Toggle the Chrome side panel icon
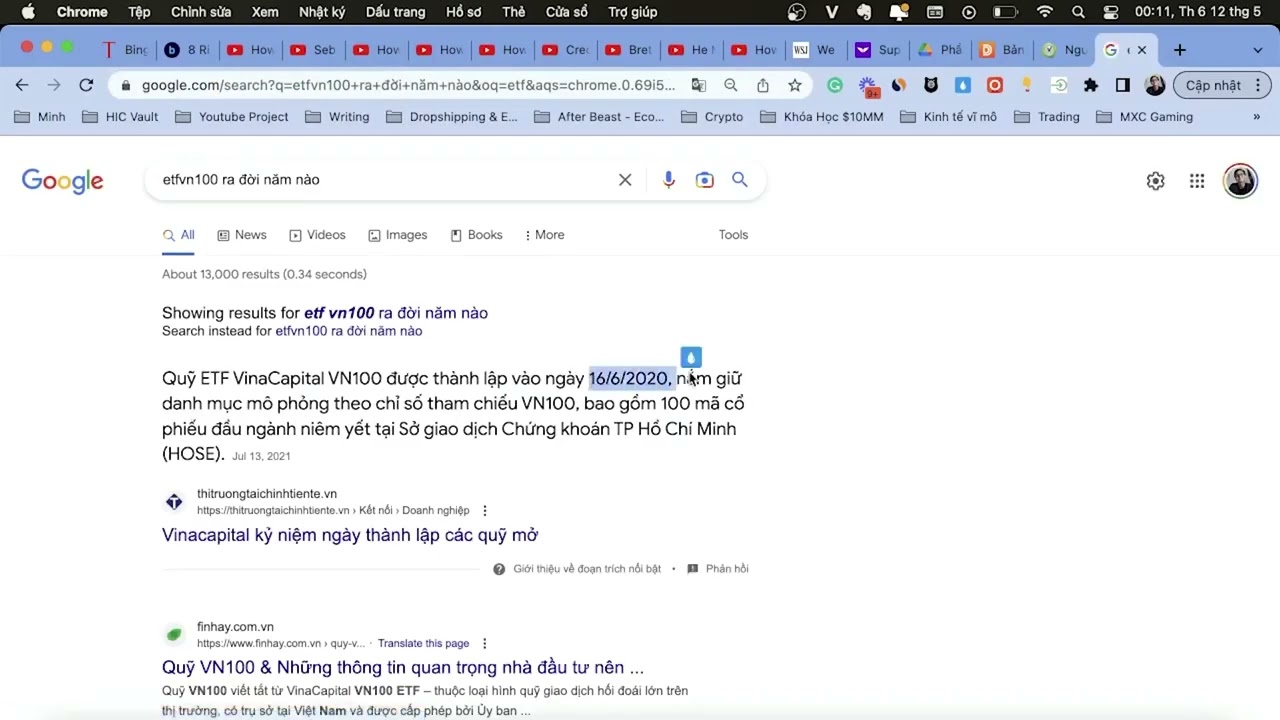This screenshot has width=1280, height=720. (x=1123, y=85)
